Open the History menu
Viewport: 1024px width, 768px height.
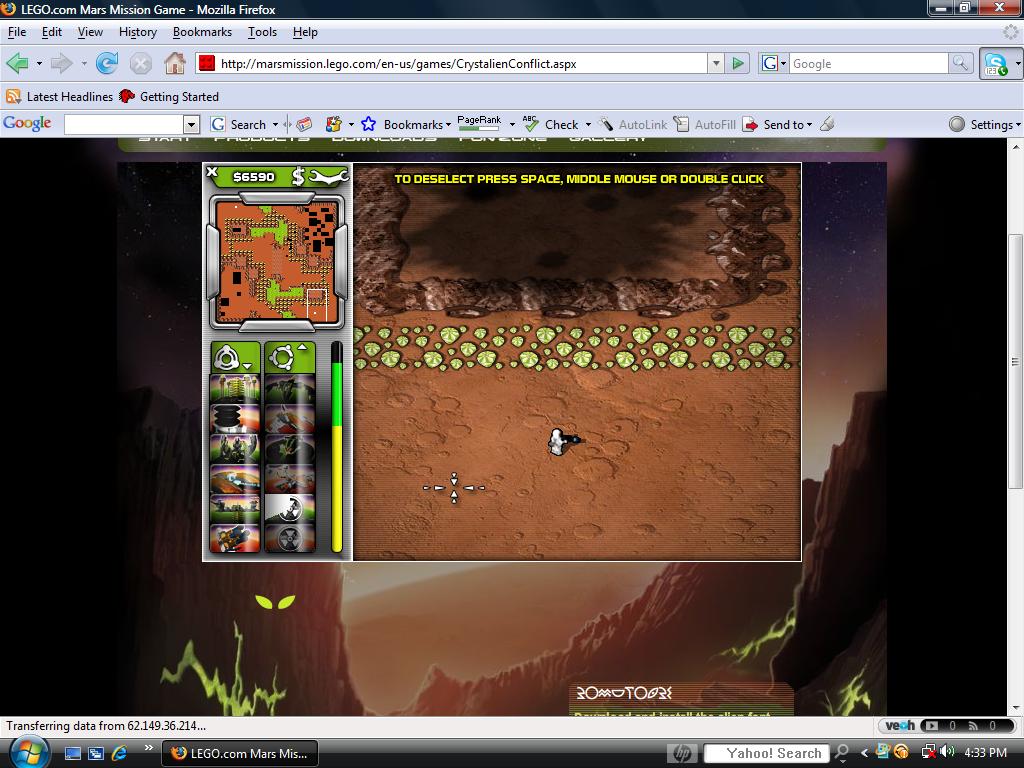[138, 32]
